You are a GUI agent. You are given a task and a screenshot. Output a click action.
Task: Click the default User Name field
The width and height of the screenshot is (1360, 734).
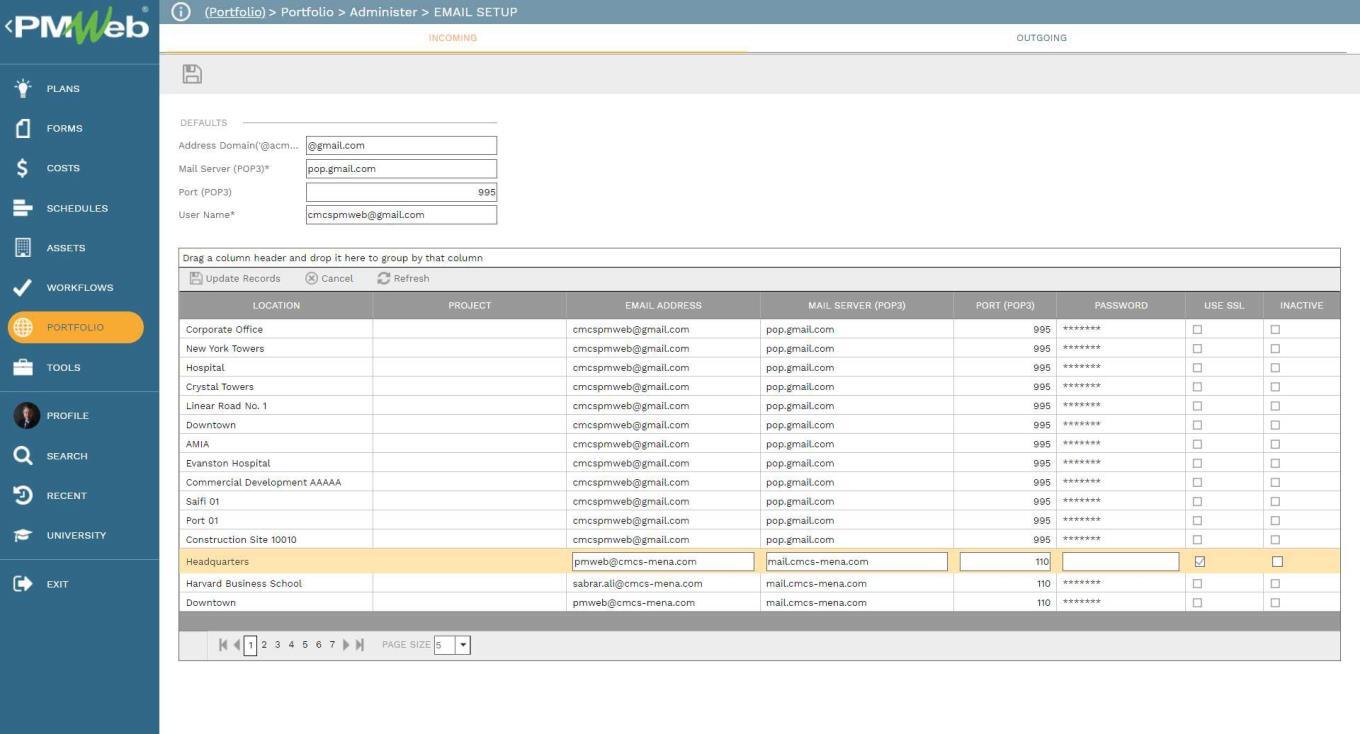[401, 215]
